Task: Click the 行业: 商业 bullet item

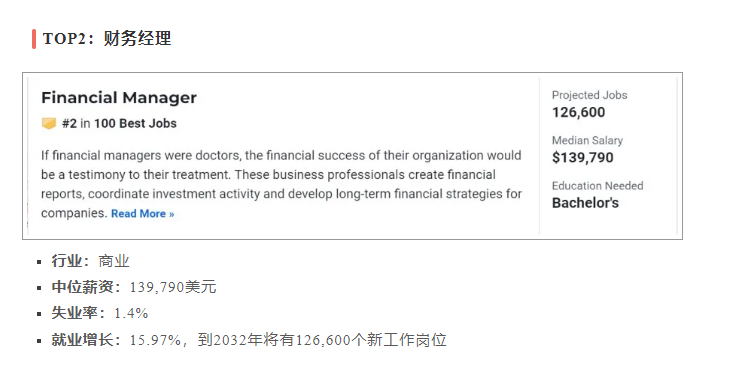Action: coord(91,261)
